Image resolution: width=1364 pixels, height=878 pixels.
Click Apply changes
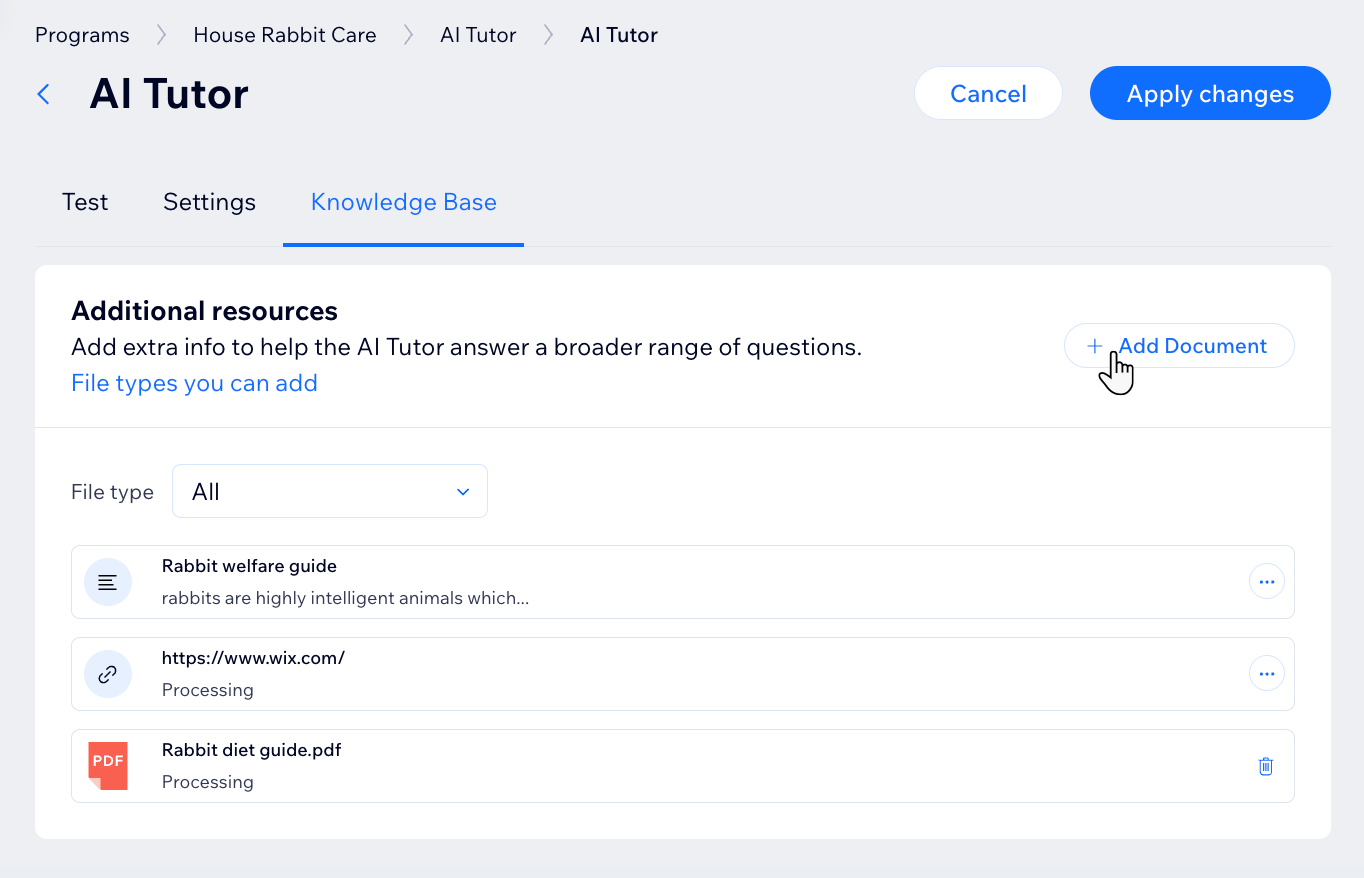click(1209, 93)
